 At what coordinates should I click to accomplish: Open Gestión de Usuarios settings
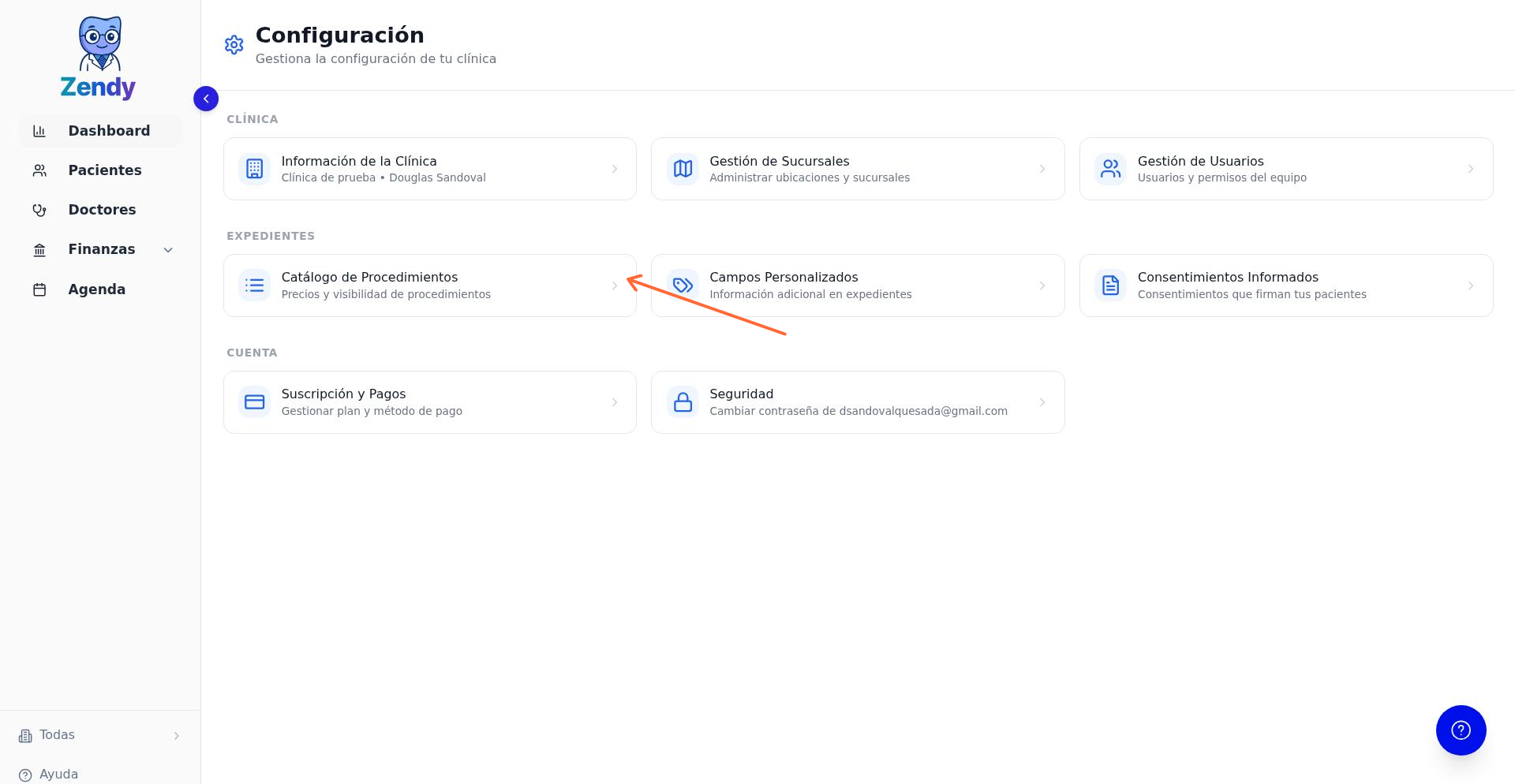(x=1286, y=168)
